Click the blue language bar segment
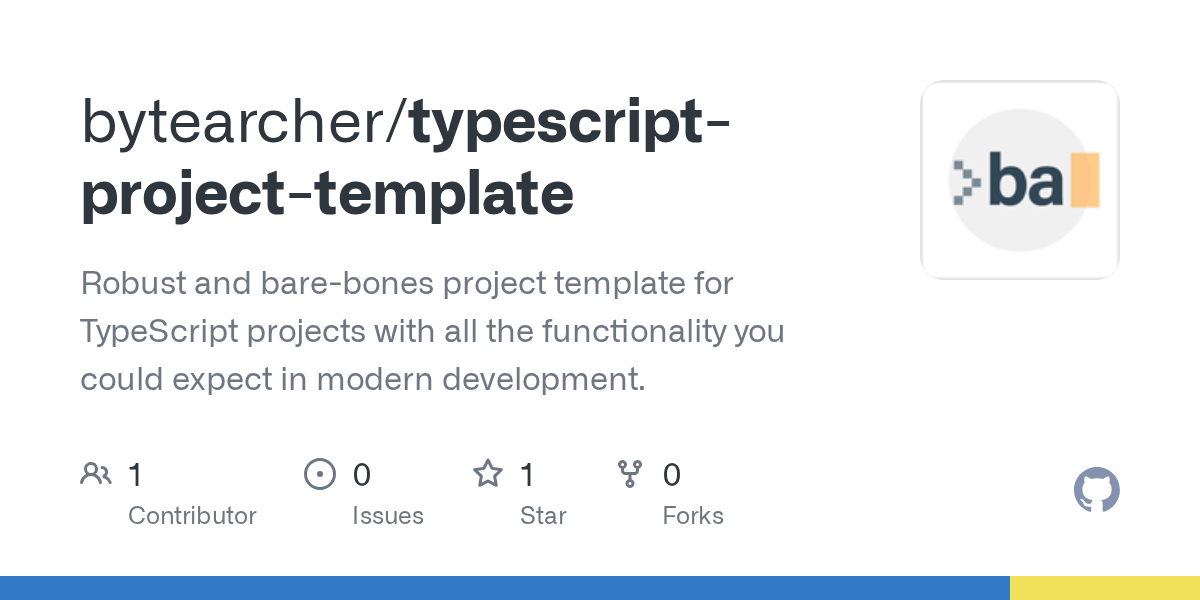 tap(505, 588)
